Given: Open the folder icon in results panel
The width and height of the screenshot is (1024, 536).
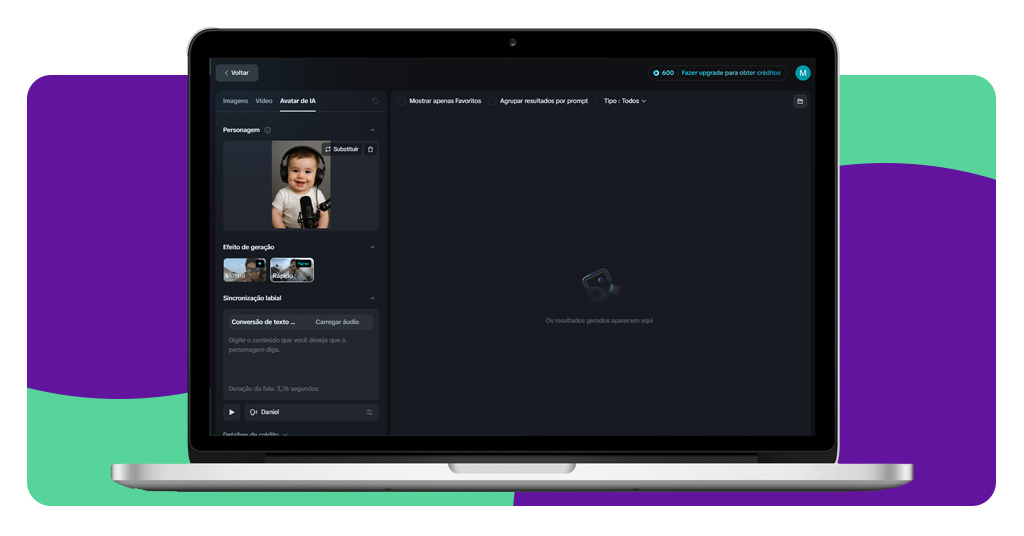Looking at the screenshot, I should click(x=800, y=101).
